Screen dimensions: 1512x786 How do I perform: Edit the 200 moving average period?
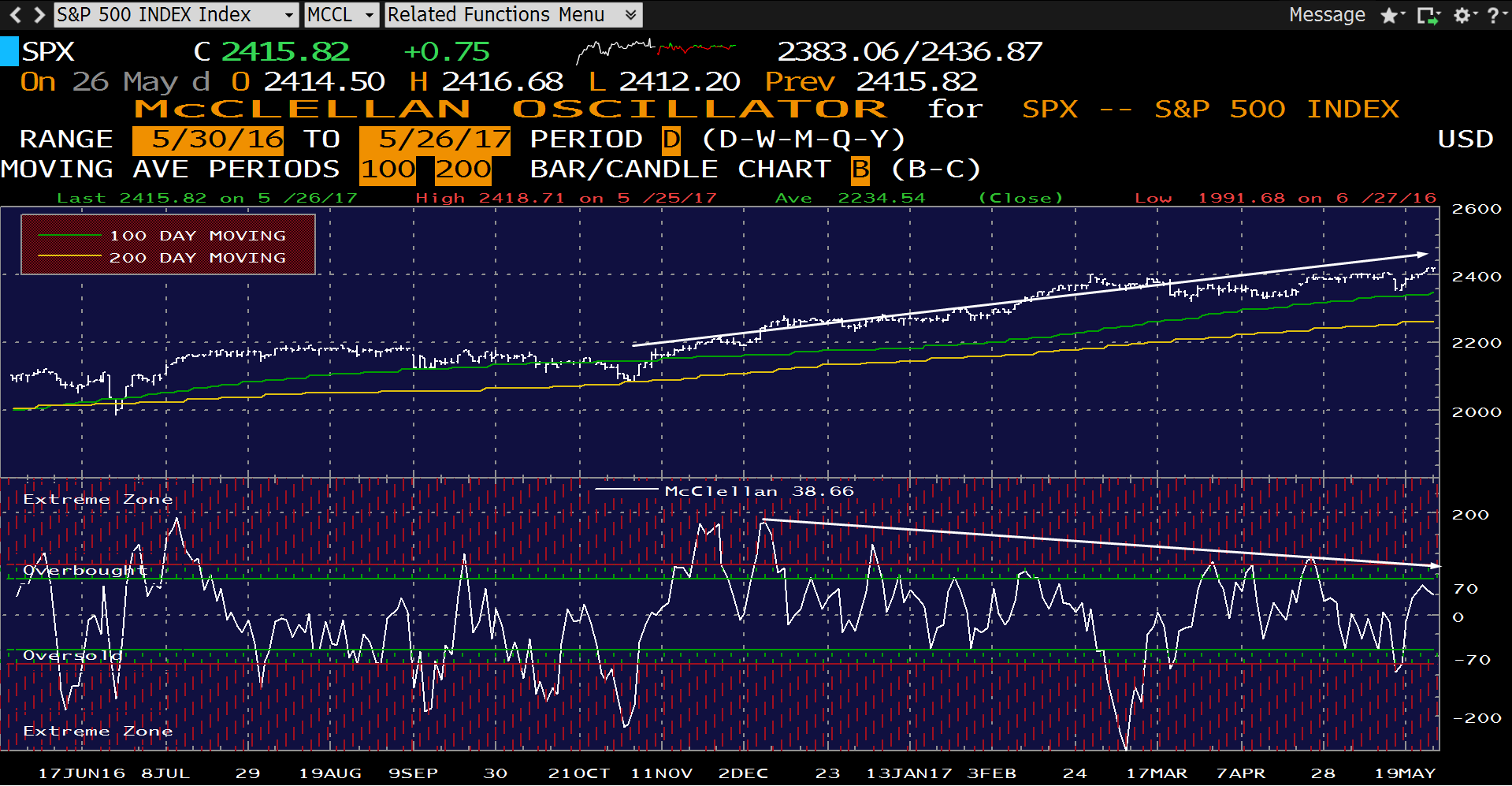[x=463, y=169]
